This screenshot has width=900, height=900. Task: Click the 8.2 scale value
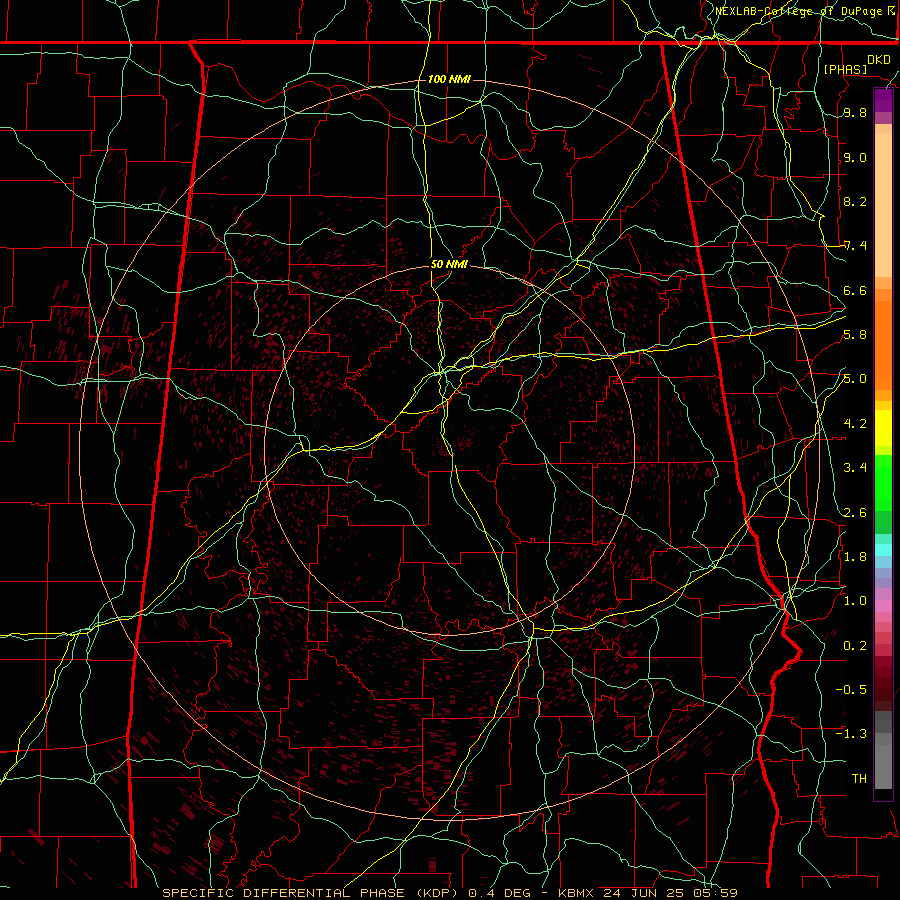pos(855,201)
